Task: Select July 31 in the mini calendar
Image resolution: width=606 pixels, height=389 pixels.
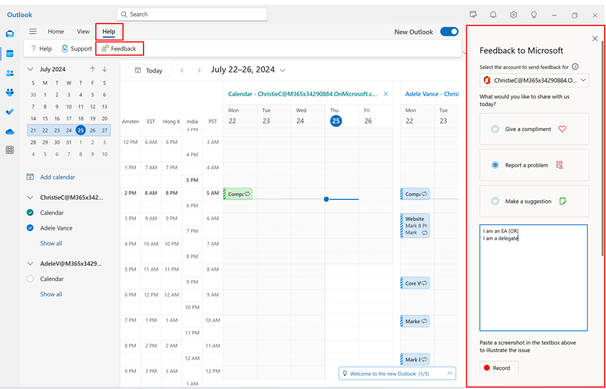Action: (69, 142)
